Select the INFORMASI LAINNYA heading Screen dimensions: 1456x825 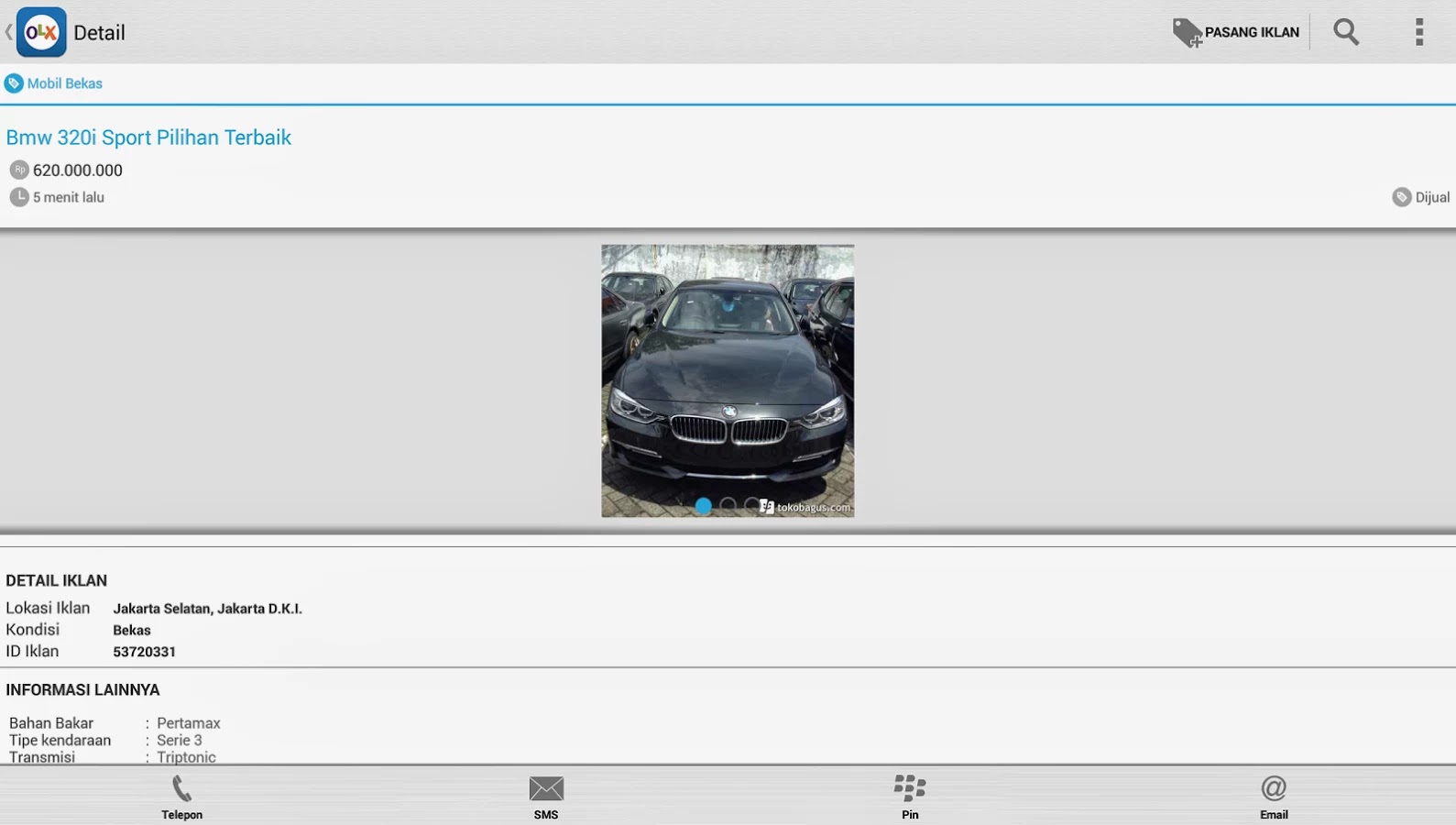point(82,689)
